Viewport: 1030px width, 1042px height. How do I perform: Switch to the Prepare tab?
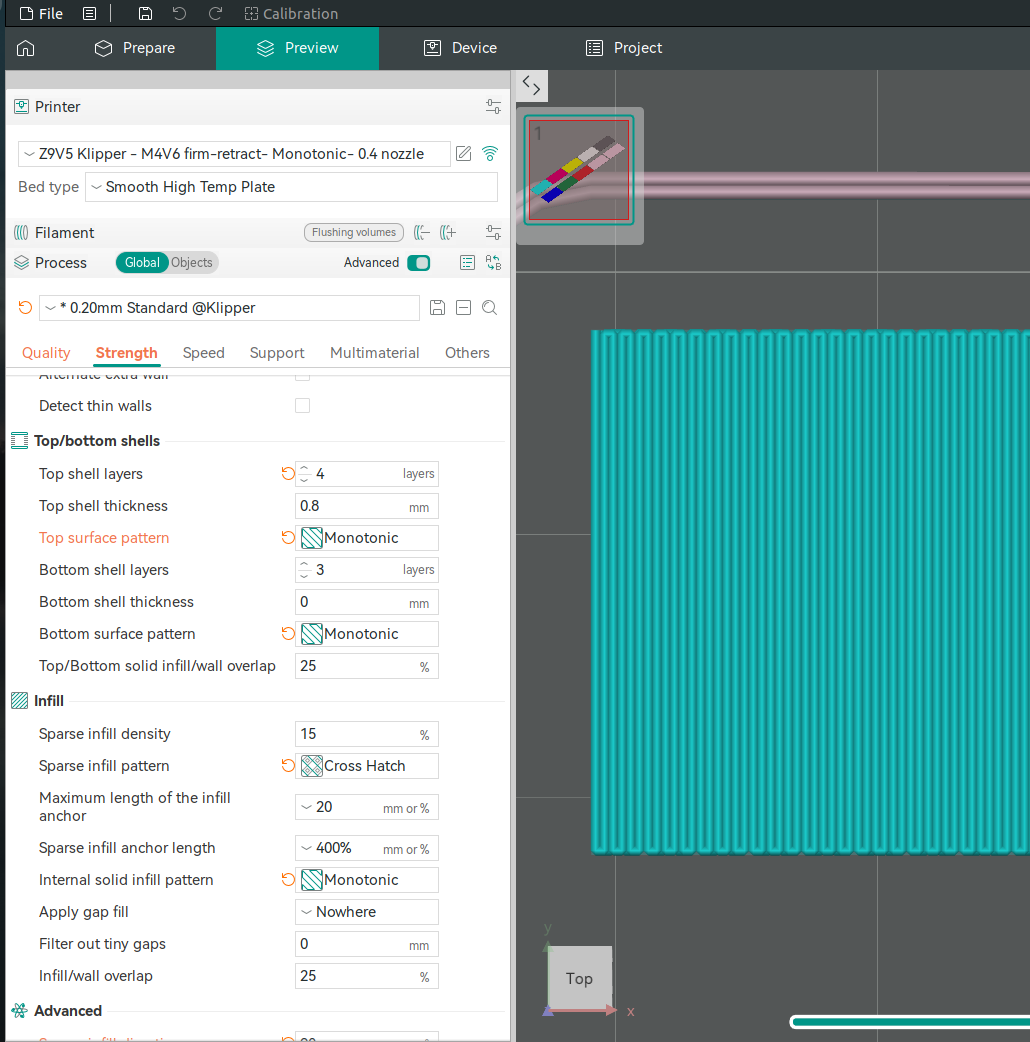point(135,48)
